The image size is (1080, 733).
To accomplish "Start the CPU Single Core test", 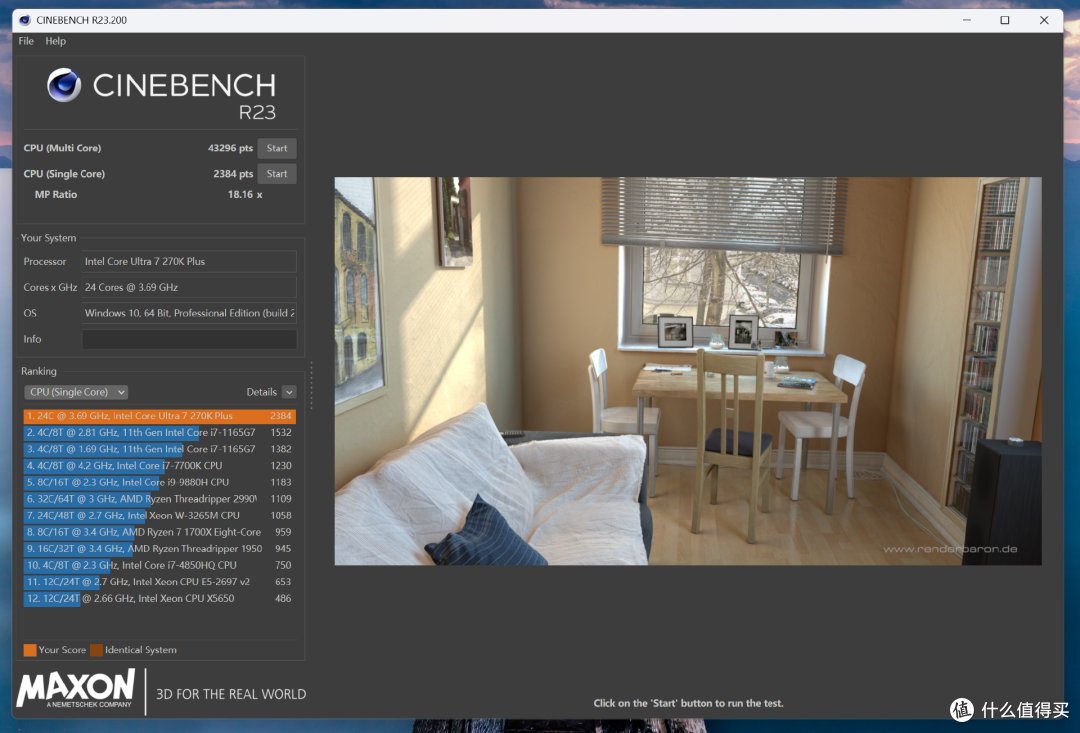I will 277,174.
